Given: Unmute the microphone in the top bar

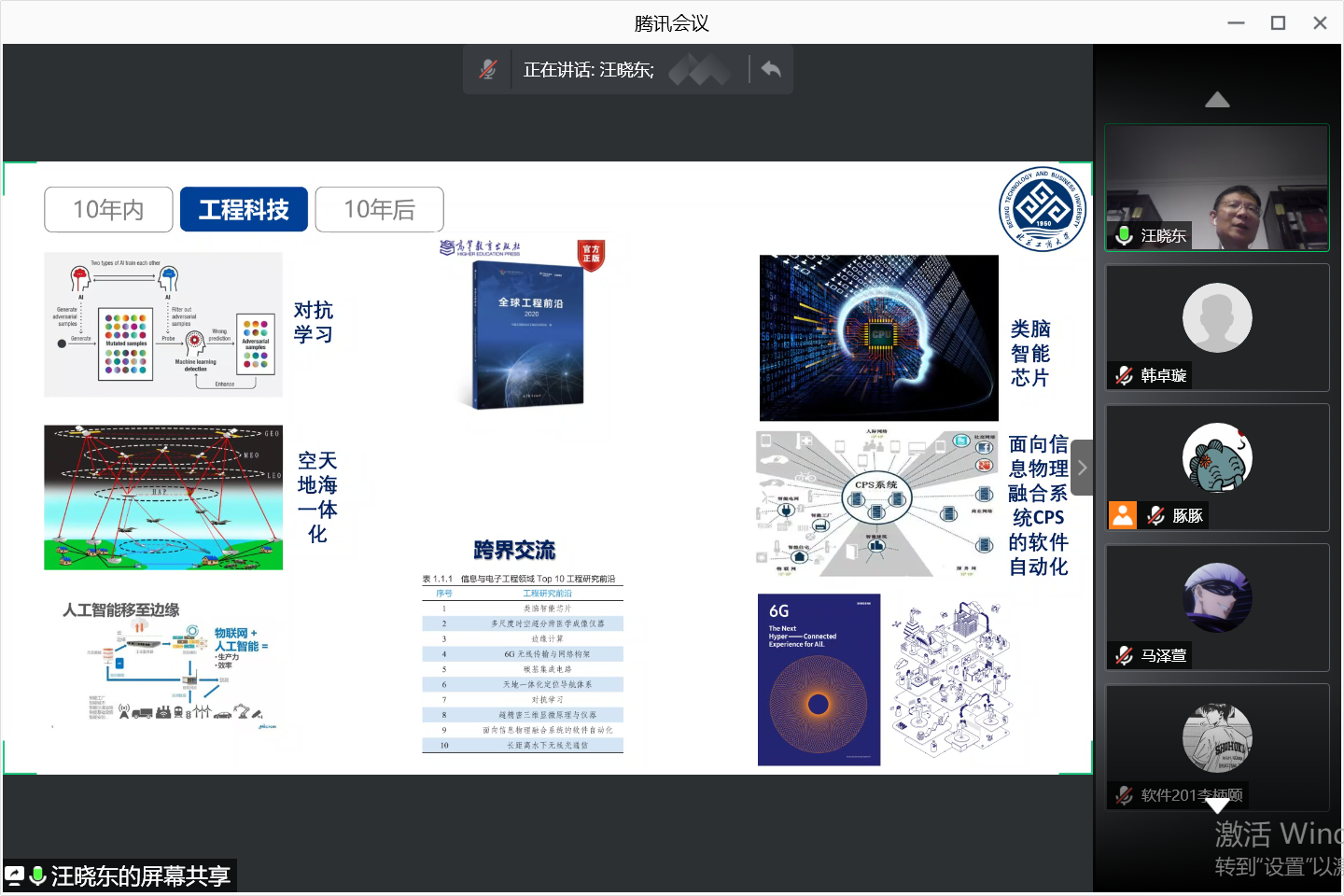Looking at the screenshot, I should click(487, 69).
